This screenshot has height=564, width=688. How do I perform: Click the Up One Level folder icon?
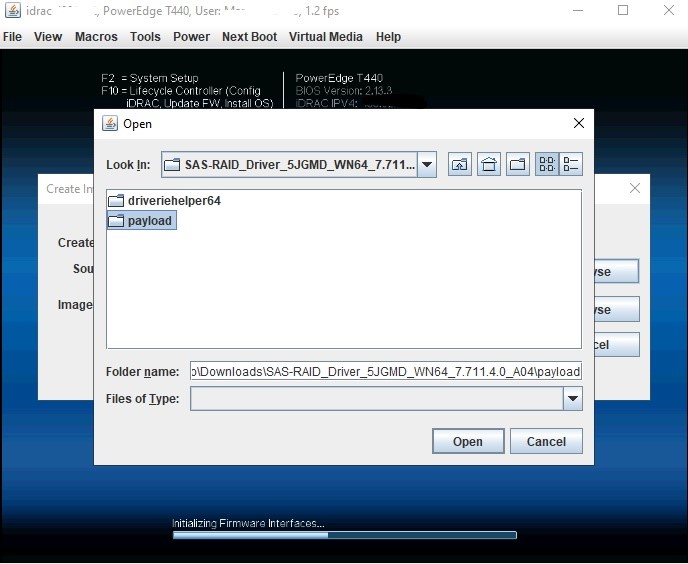(x=459, y=165)
